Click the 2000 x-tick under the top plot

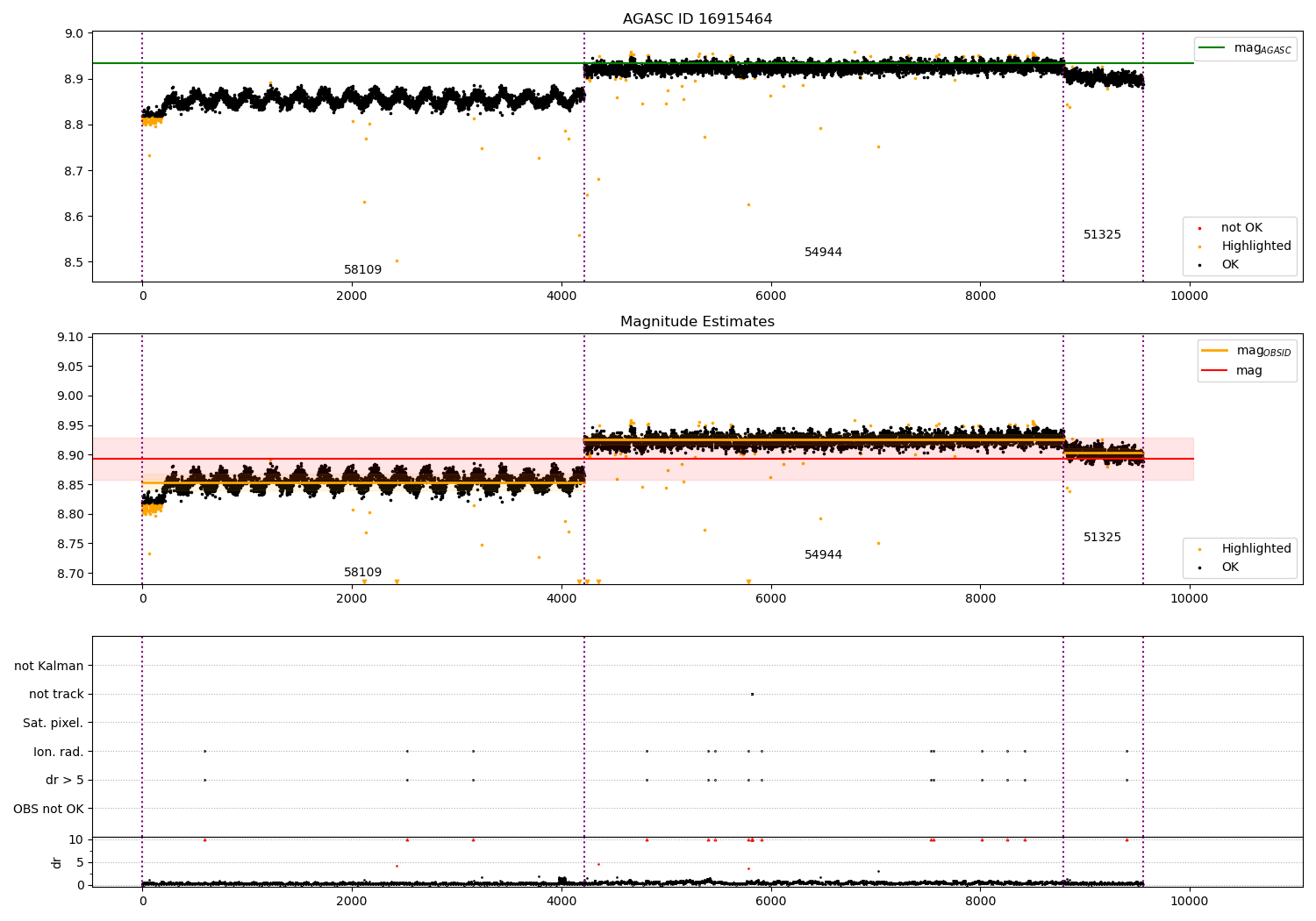click(352, 296)
